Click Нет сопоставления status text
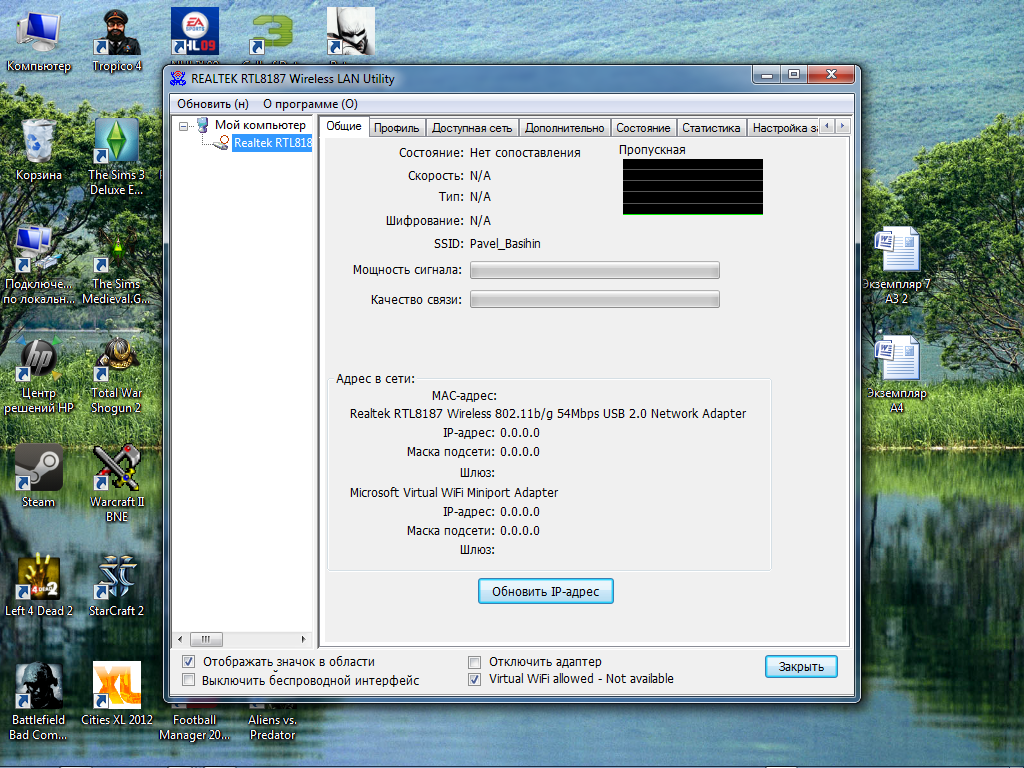The height and width of the screenshot is (768, 1024). coord(525,153)
